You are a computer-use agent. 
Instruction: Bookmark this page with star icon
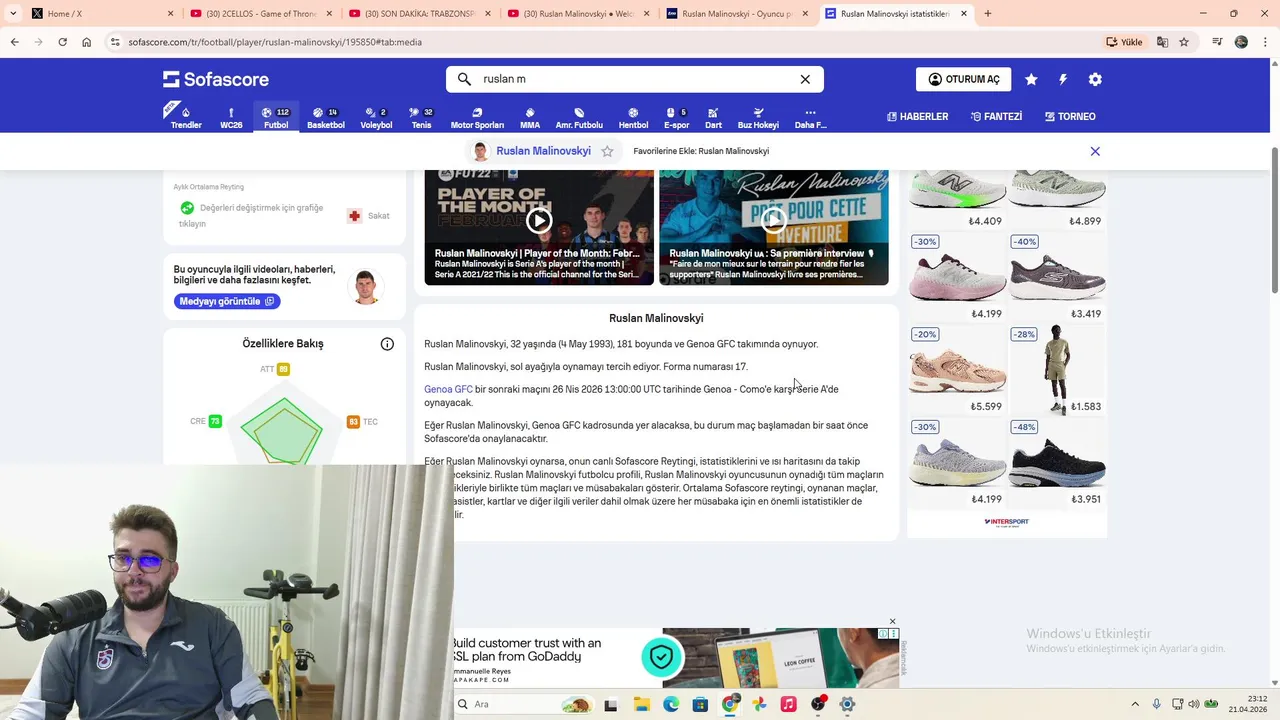[1184, 42]
